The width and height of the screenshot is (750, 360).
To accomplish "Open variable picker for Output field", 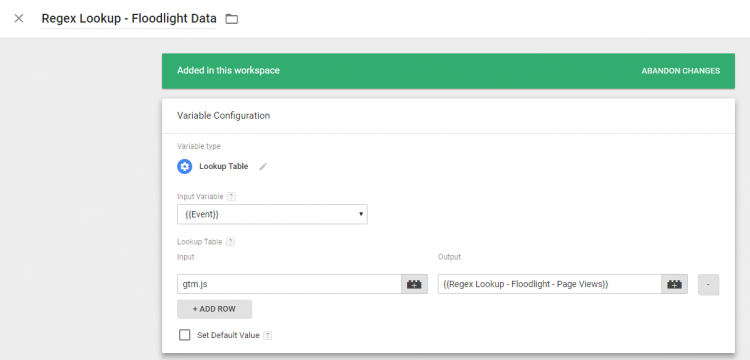I will [674, 284].
